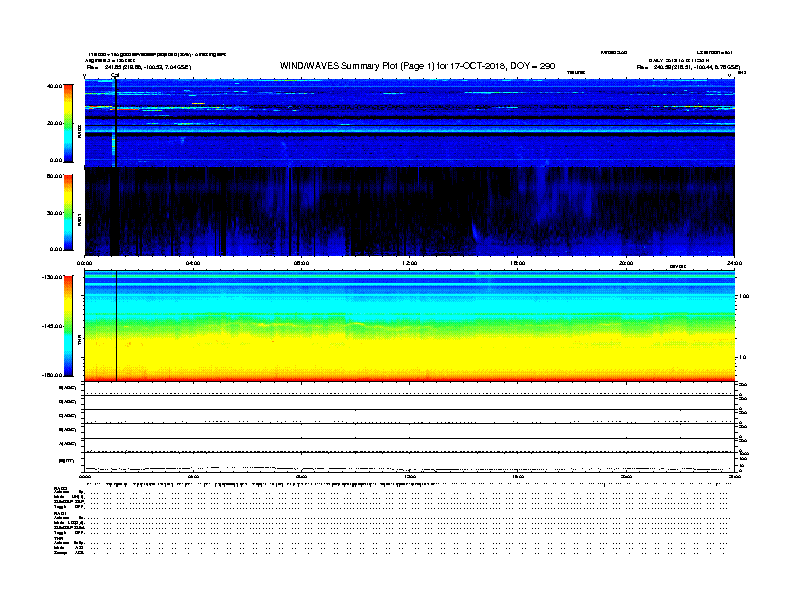Click the 16:00 tick below RAD1 panel

518,263
